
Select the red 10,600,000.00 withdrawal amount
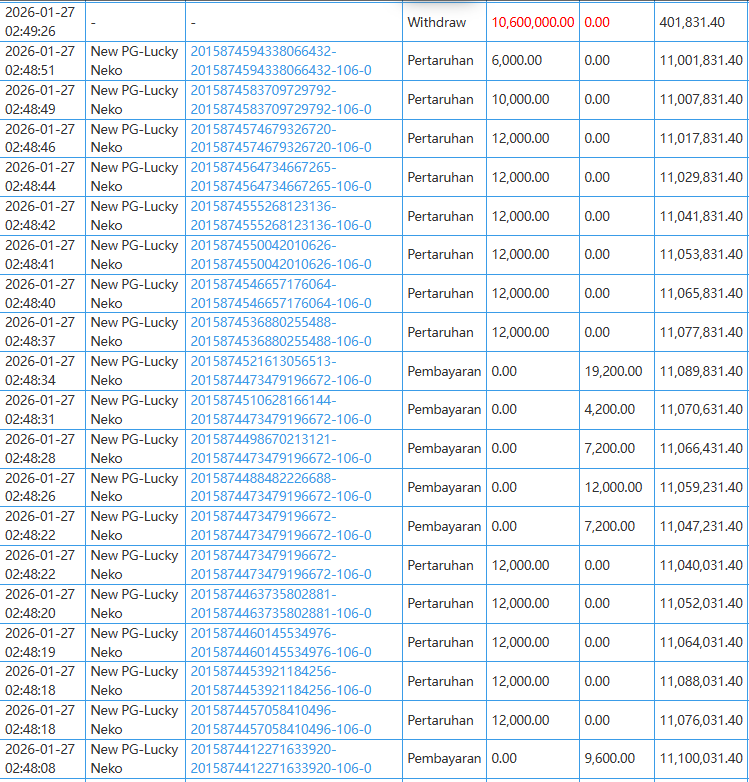[532, 22]
